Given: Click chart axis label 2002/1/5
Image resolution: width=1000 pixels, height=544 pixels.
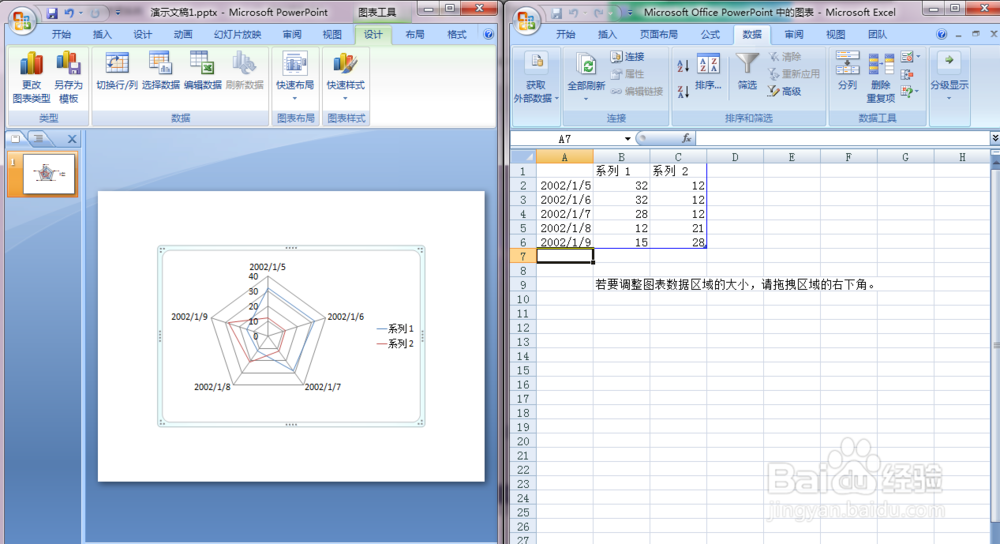Looking at the screenshot, I should point(267,267).
